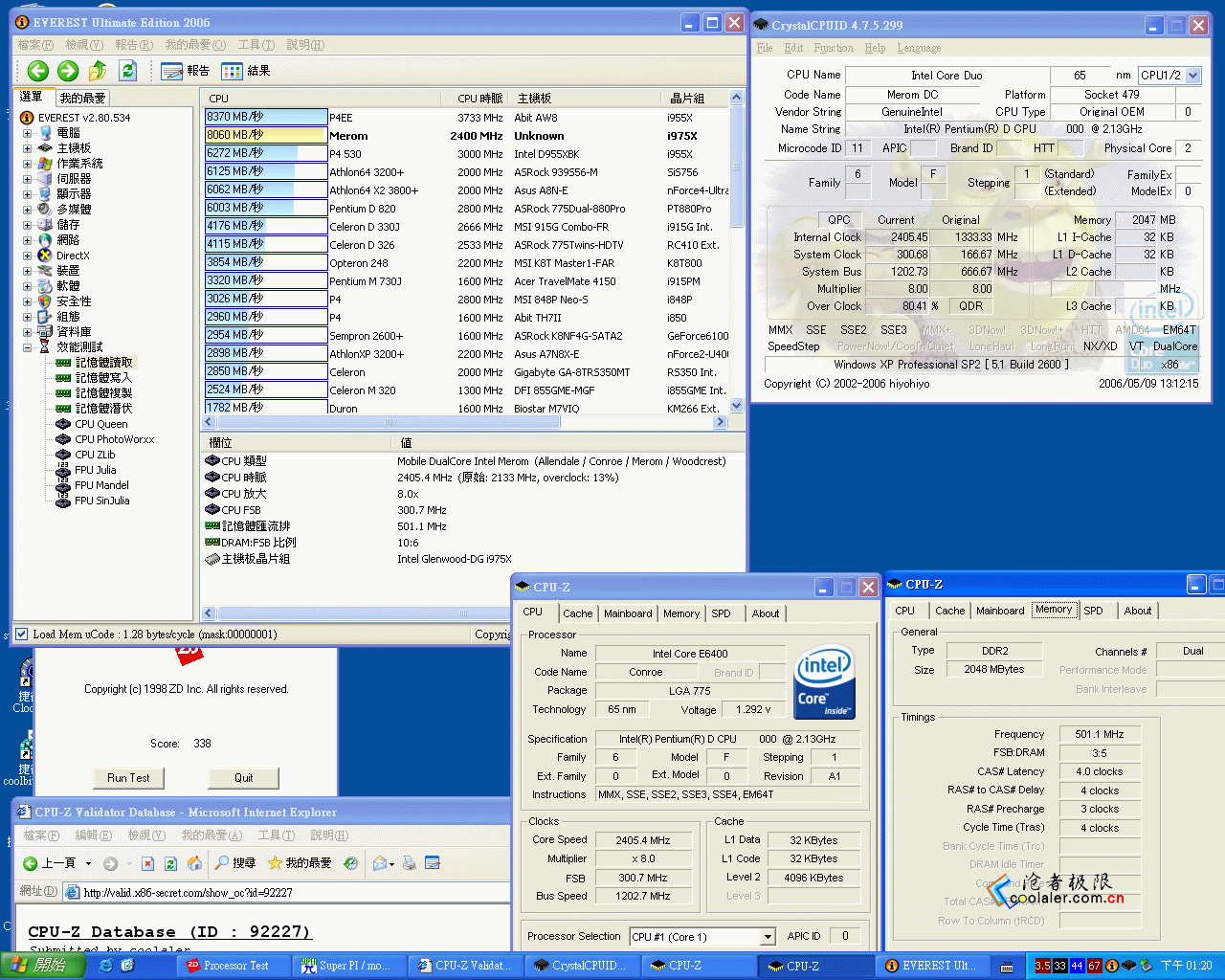Click the IE history icon
1225x980 pixels.
pyautogui.click(x=351, y=863)
